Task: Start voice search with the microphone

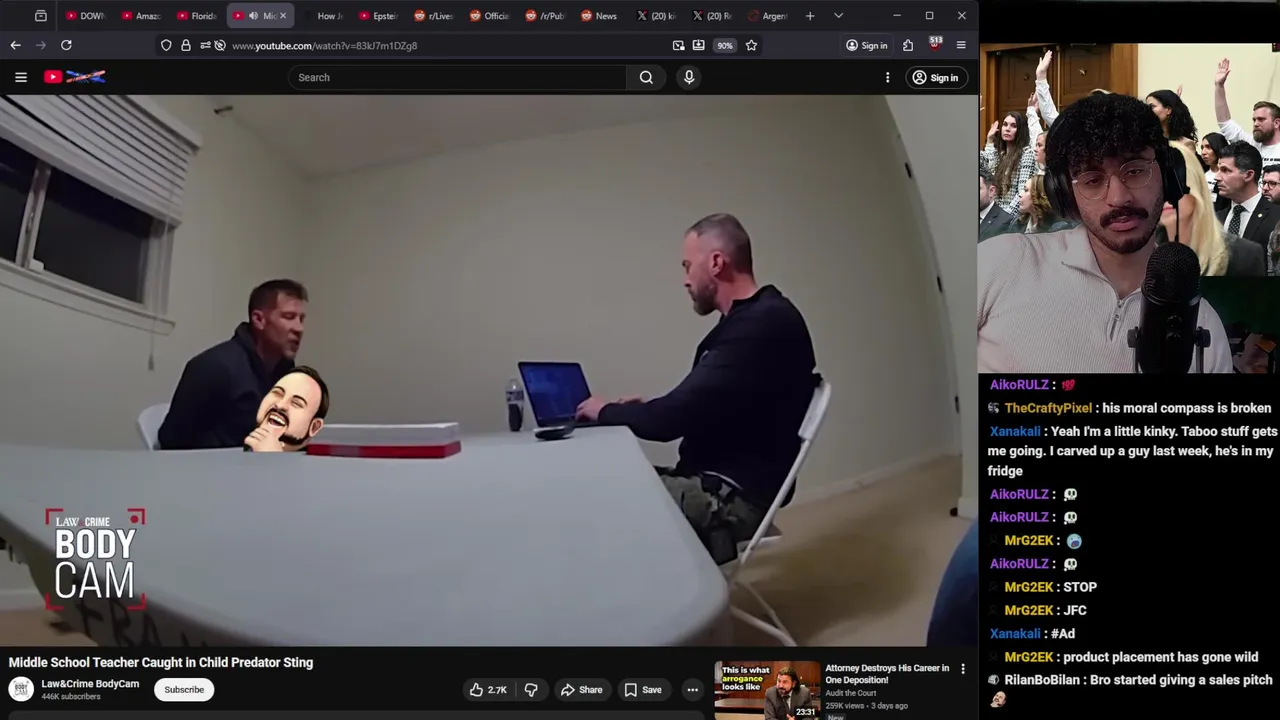Action: (689, 77)
